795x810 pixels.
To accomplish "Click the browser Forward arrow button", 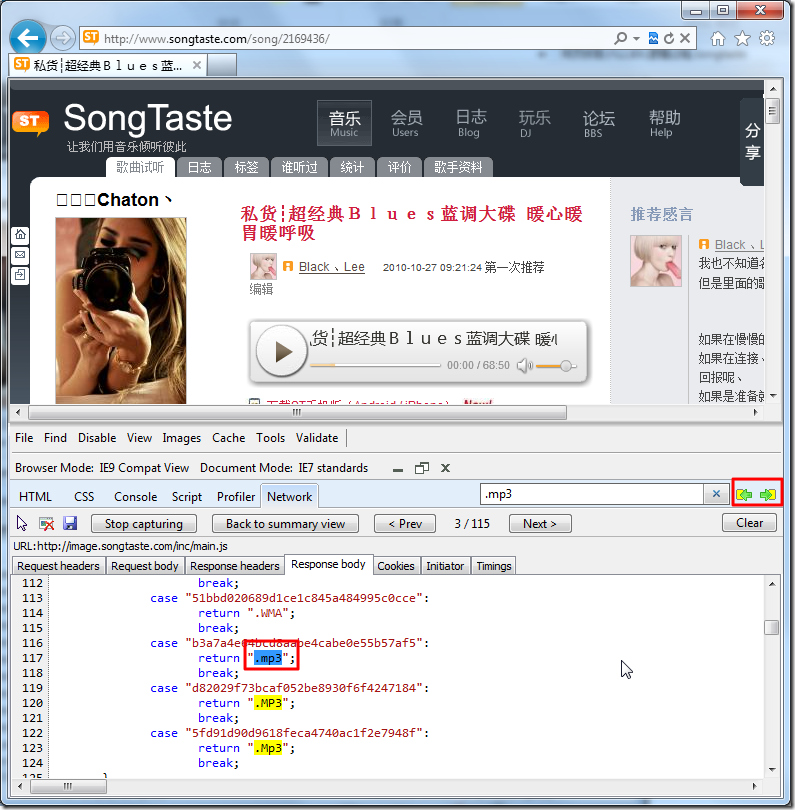I will click(x=63, y=38).
